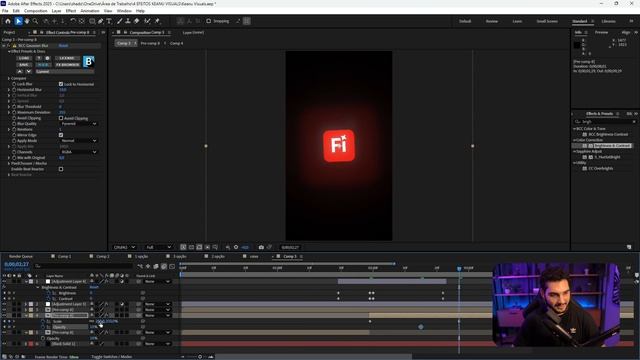Select the Hand tool
This screenshot has width=640, height=360.
coord(27,21)
